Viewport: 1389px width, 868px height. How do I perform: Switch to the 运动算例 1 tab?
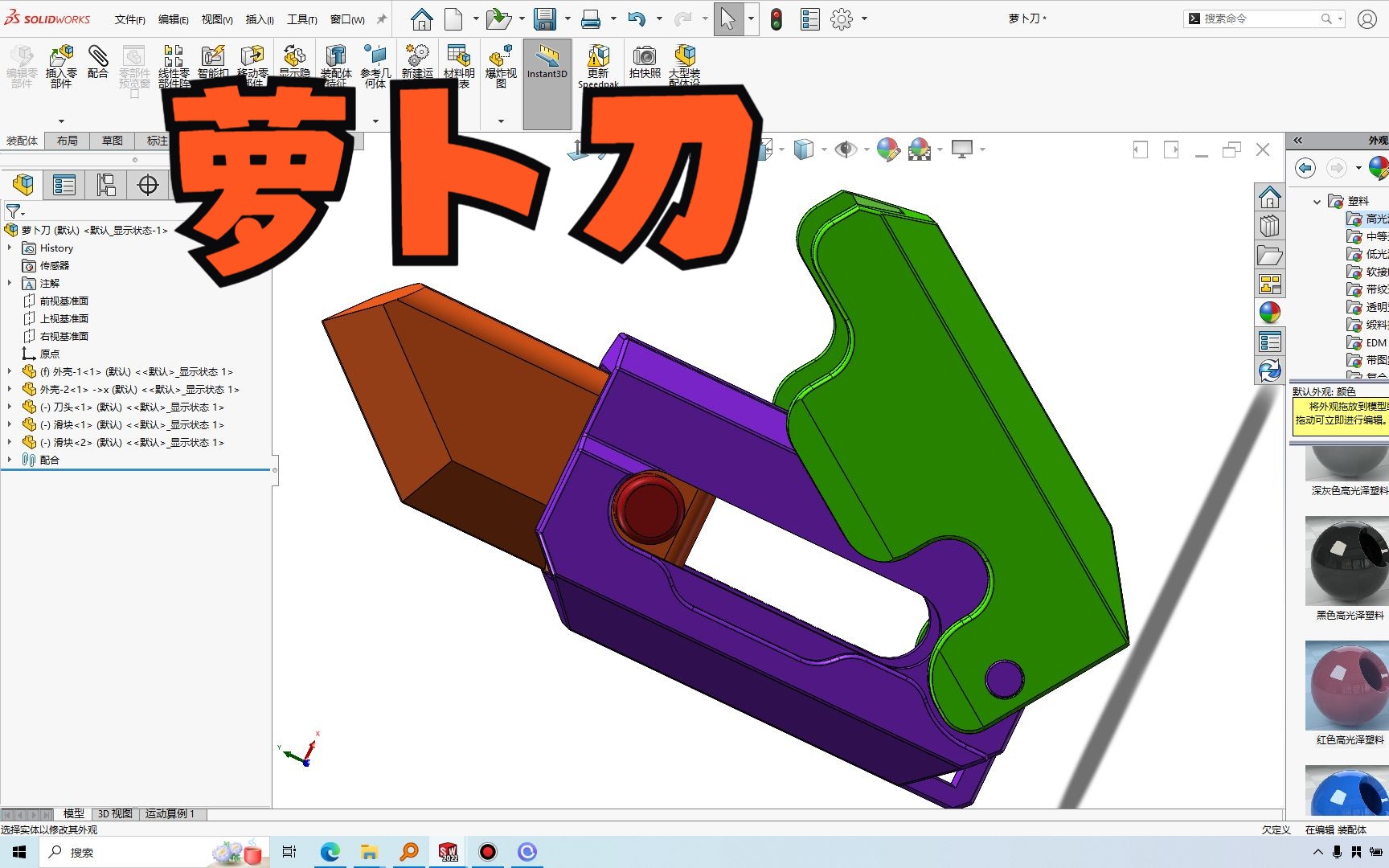[169, 813]
